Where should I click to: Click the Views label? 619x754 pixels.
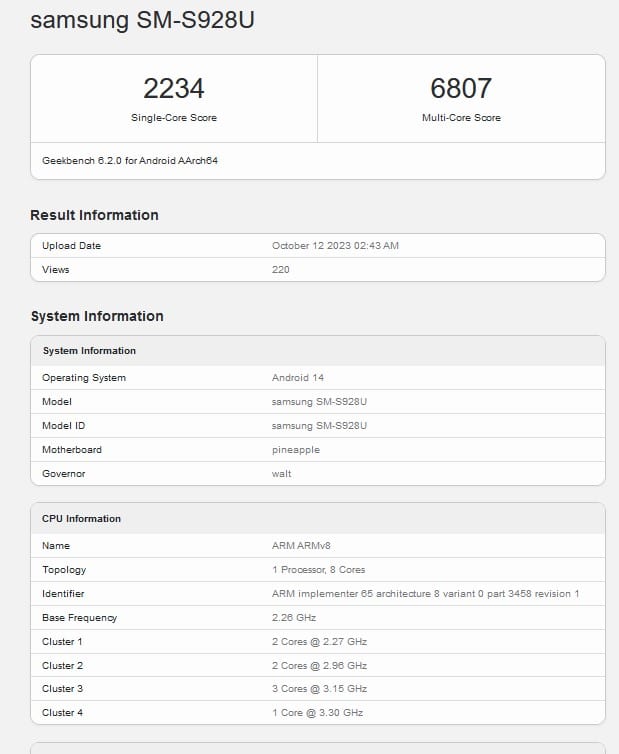pos(55,270)
